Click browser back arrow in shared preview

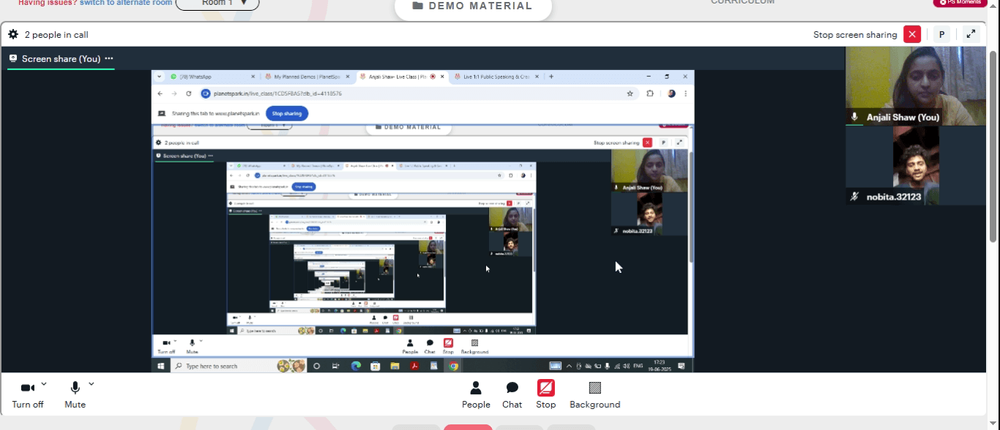pyautogui.click(x=160, y=93)
